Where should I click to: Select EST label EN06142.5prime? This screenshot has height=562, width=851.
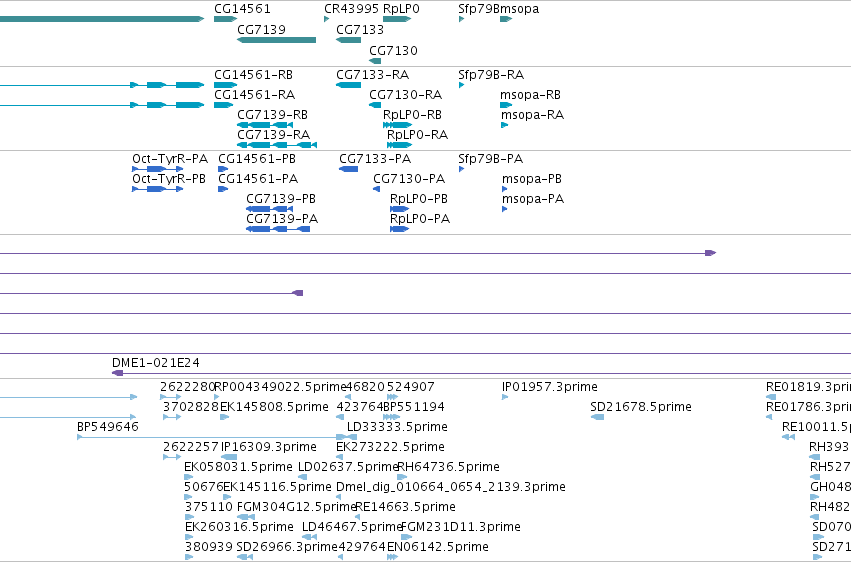[438, 547]
